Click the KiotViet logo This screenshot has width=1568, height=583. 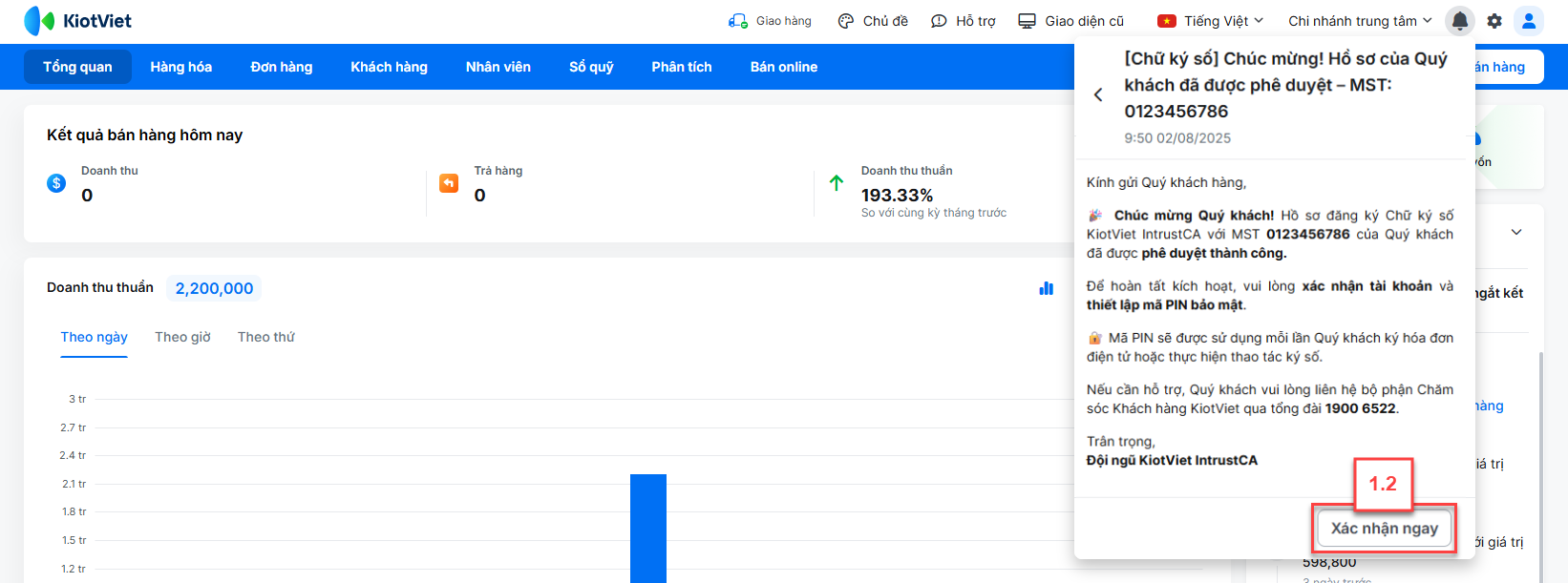click(78, 21)
